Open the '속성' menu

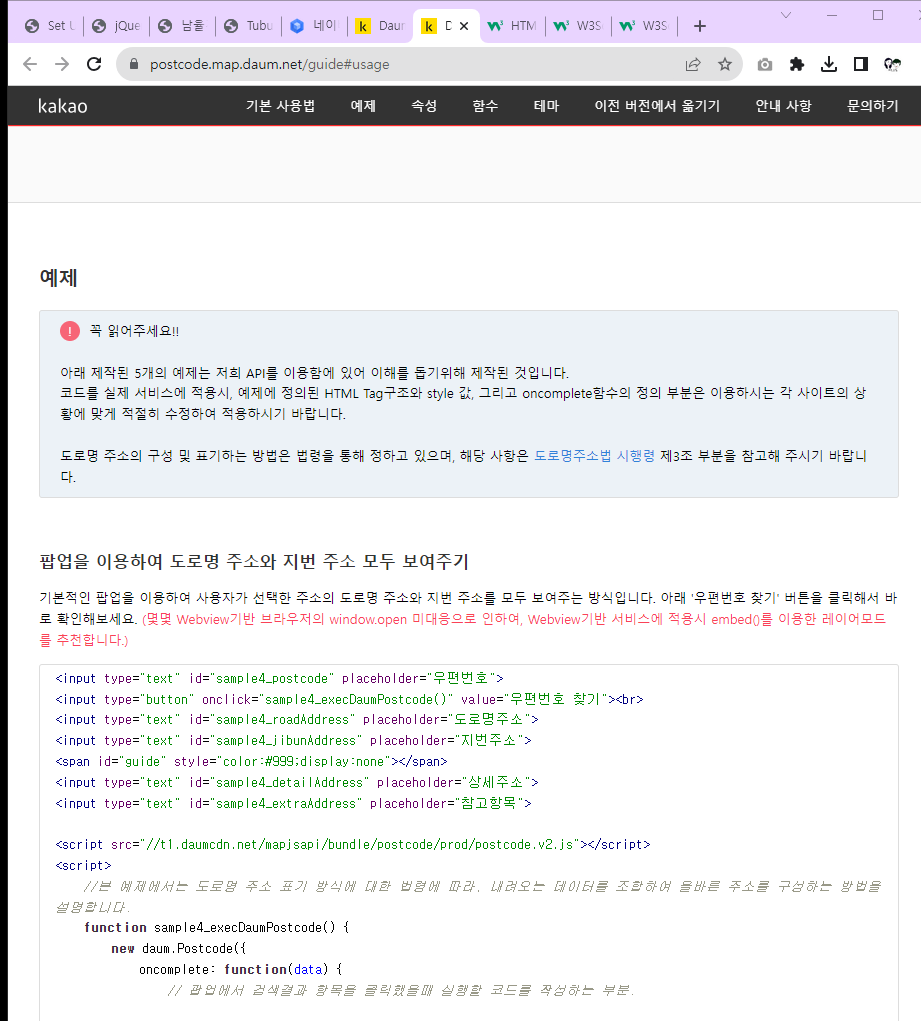(424, 105)
